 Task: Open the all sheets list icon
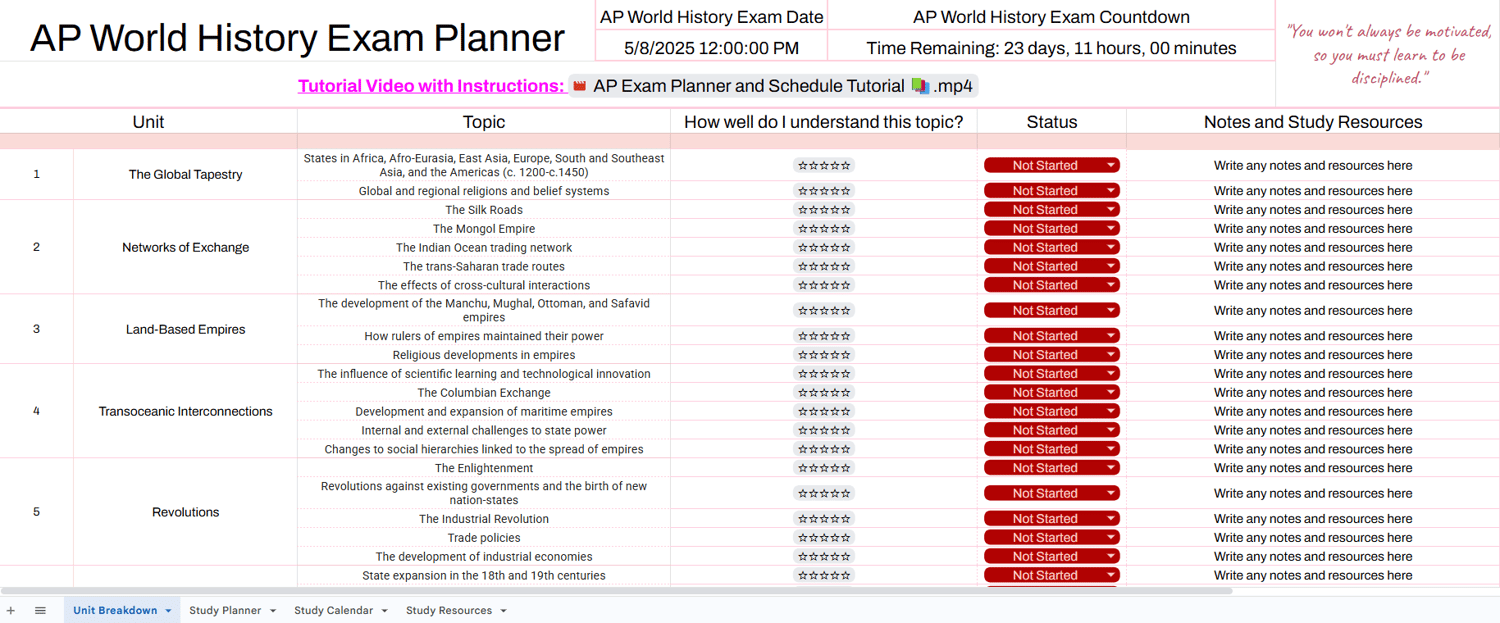40,610
